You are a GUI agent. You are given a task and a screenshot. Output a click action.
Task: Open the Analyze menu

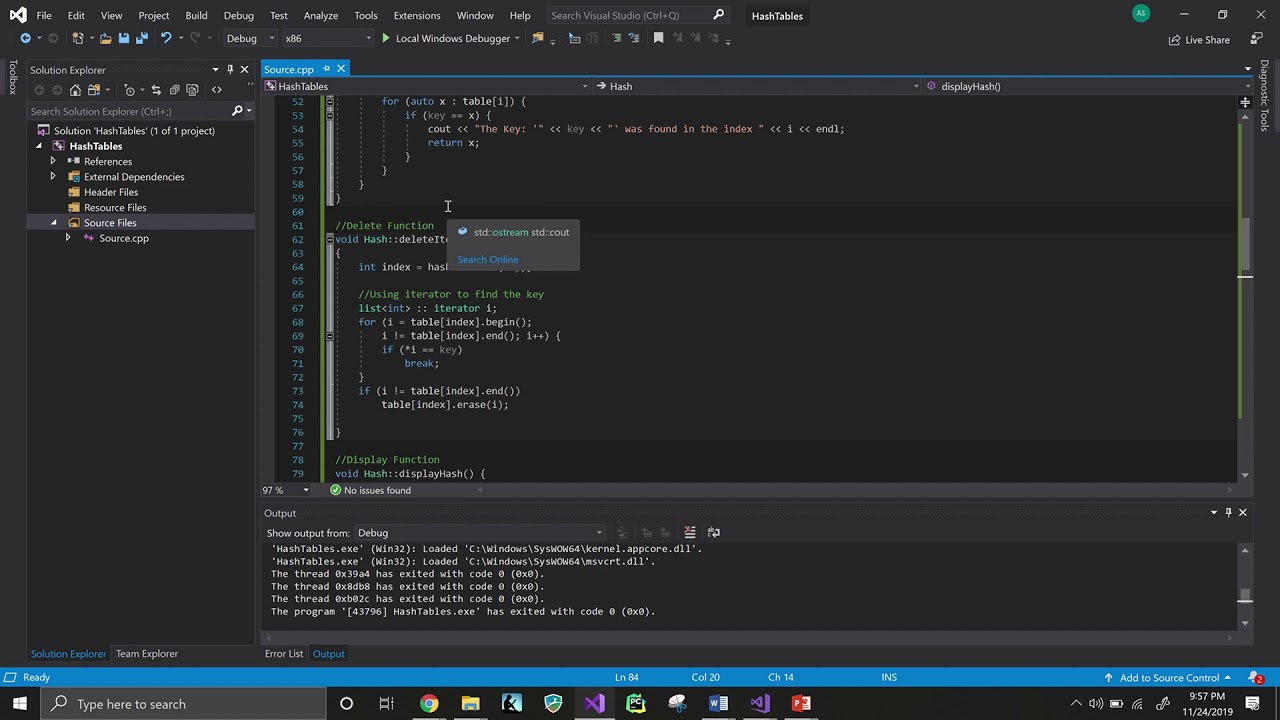pyautogui.click(x=321, y=15)
